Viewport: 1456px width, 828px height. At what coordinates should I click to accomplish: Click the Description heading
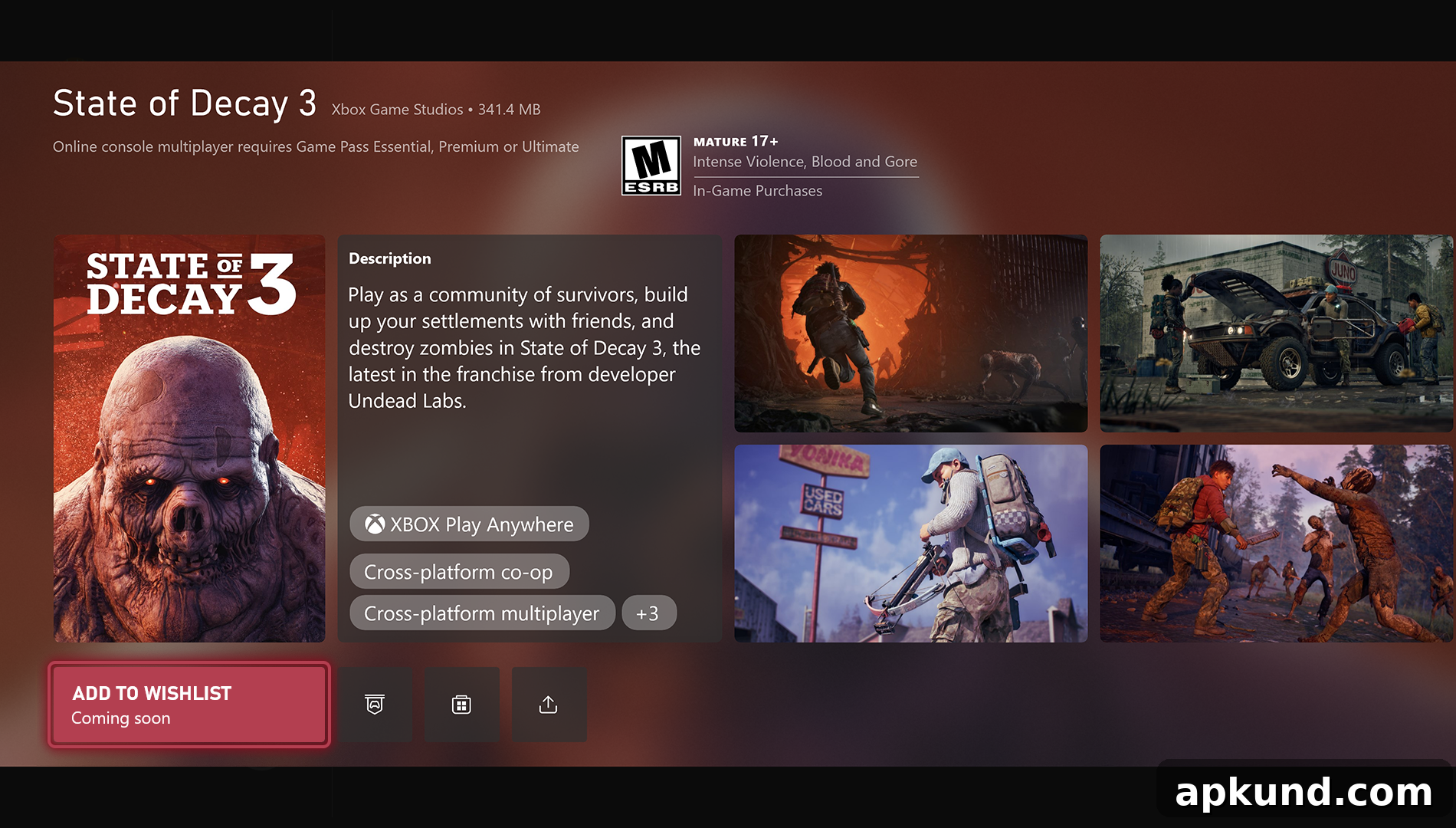pos(390,258)
